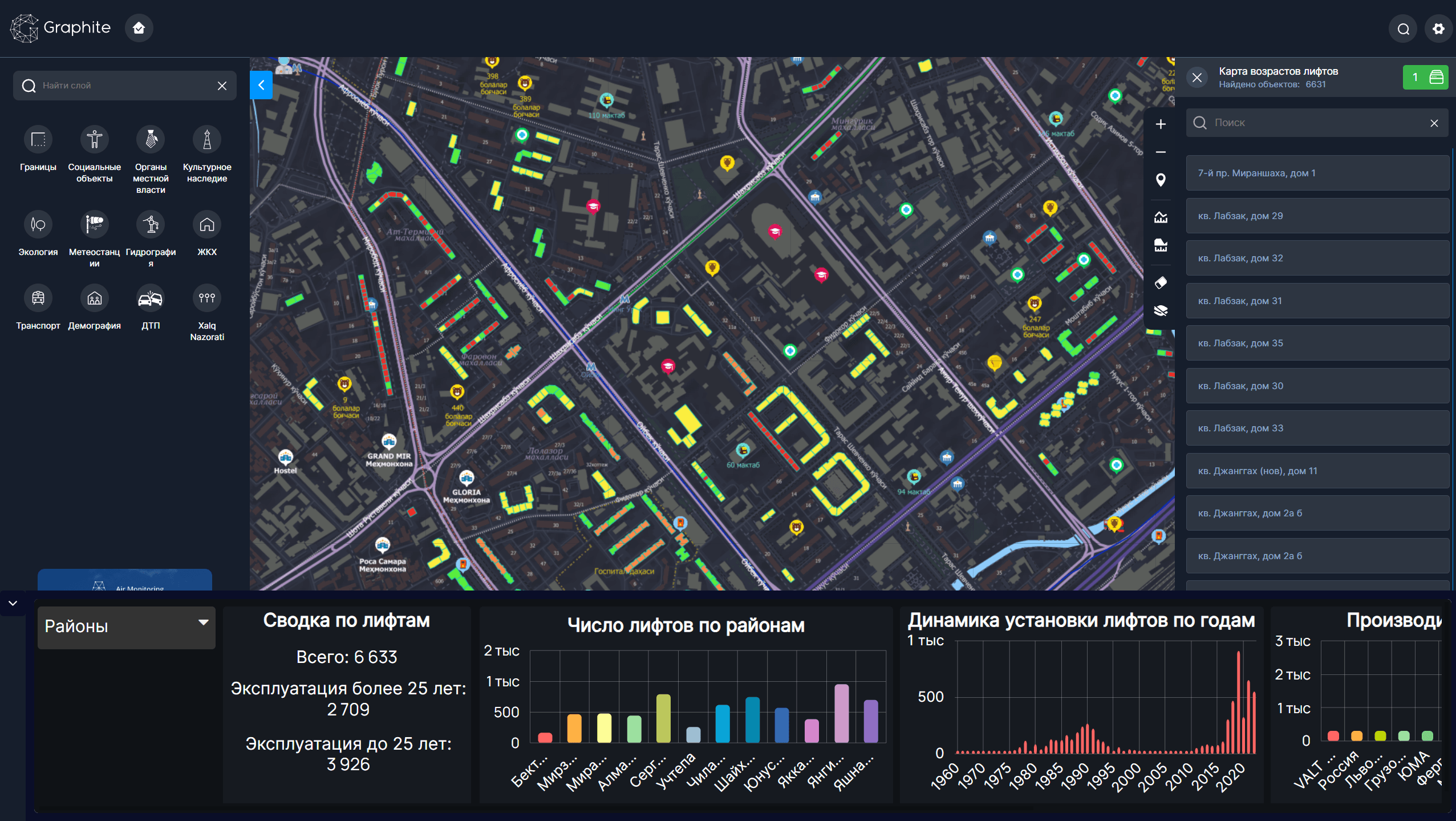Open the Районы dropdown
Image resolution: width=1456 pixels, height=821 pixels.
click(x=126, y=626)
